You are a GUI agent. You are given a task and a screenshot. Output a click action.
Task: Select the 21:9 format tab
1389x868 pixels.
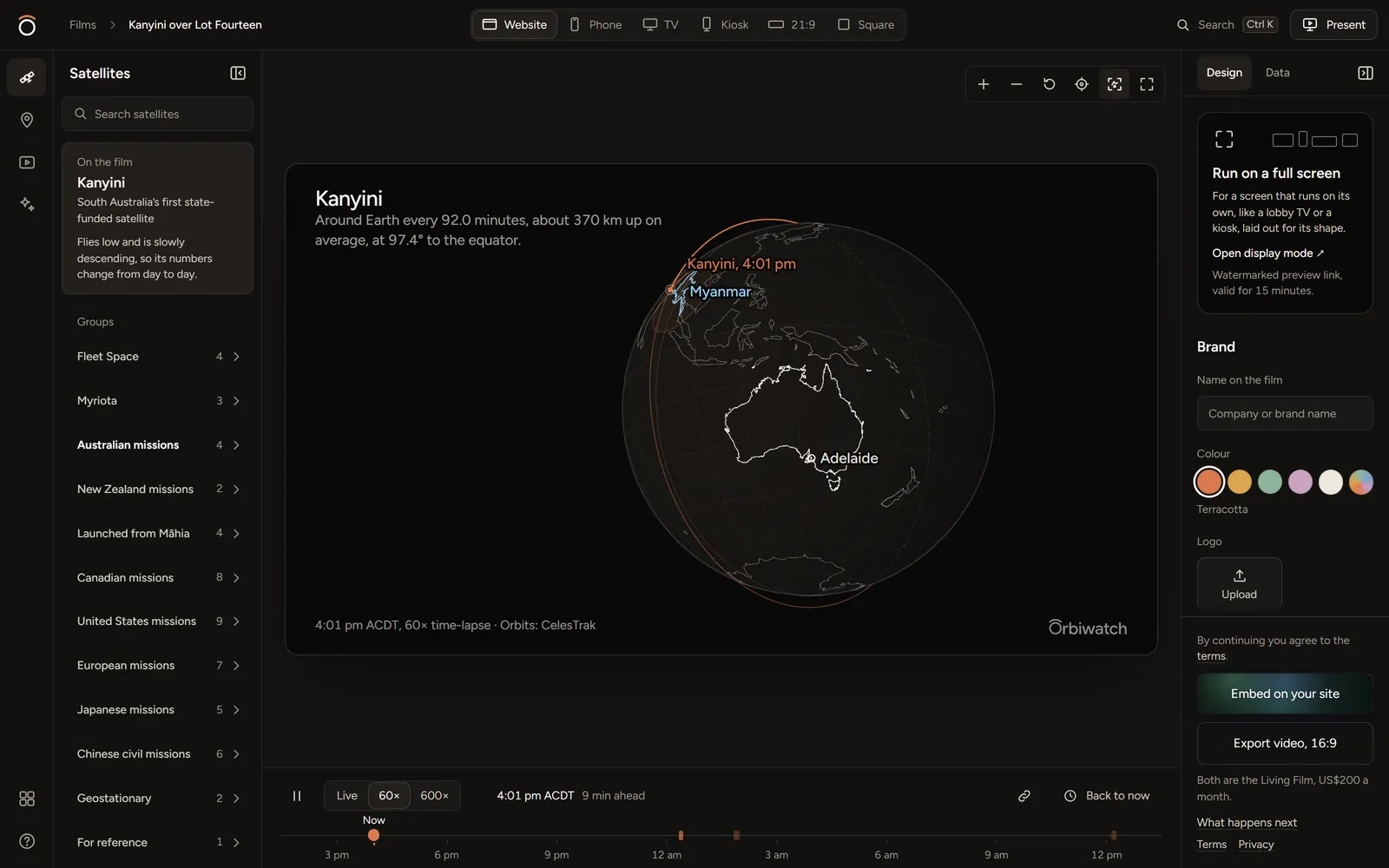pos(792,25)
